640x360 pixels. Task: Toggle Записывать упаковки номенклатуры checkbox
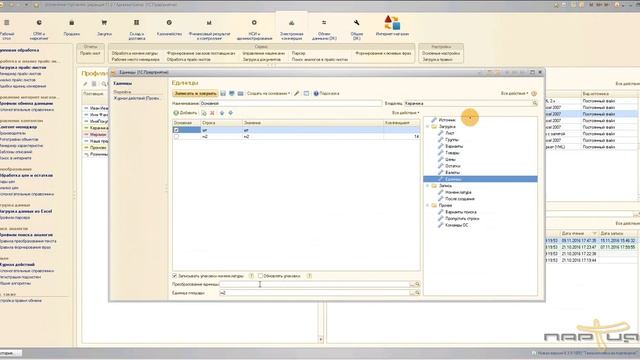click(175, 276)
